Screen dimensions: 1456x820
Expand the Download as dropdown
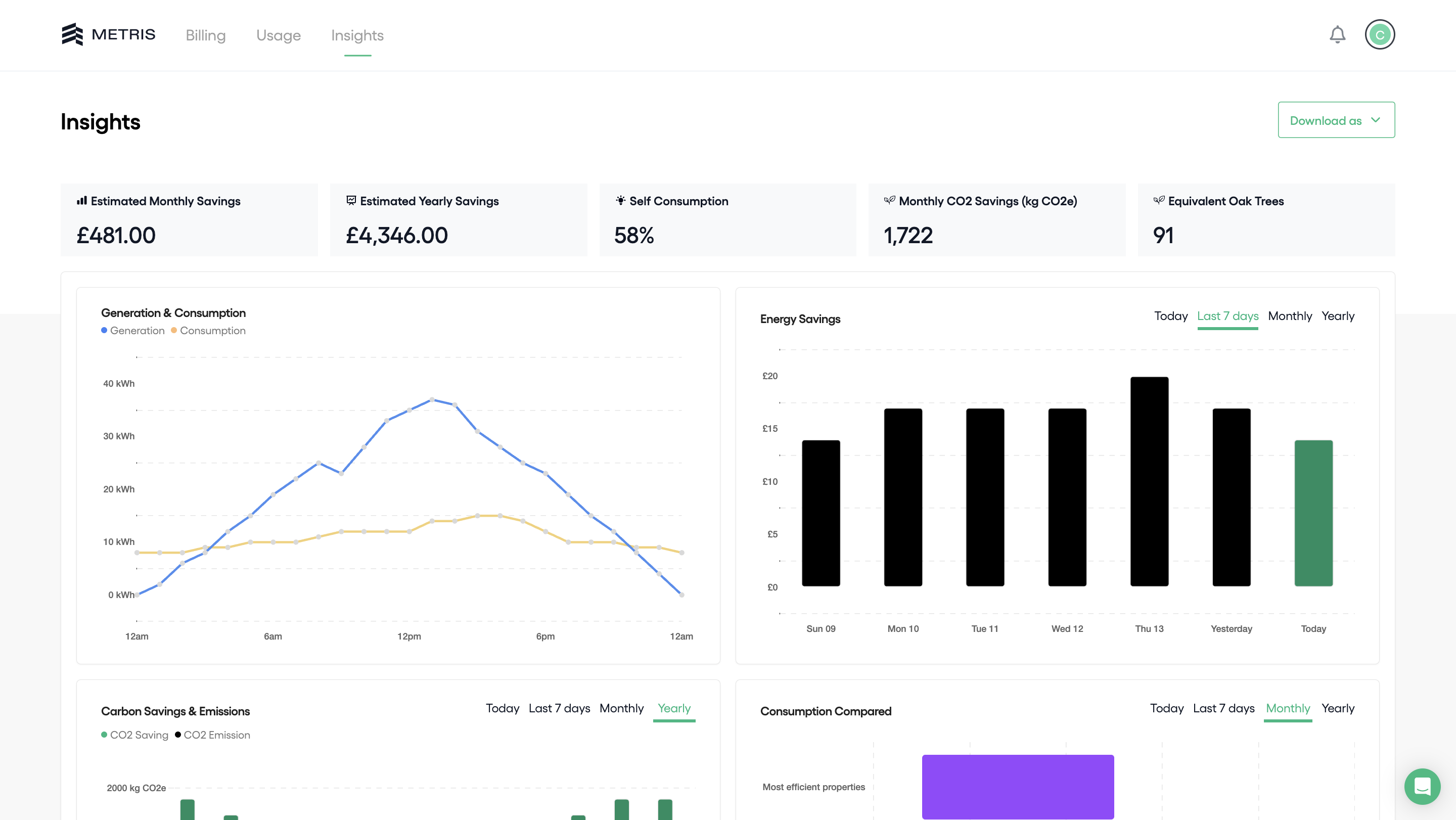coord(1336,120)
